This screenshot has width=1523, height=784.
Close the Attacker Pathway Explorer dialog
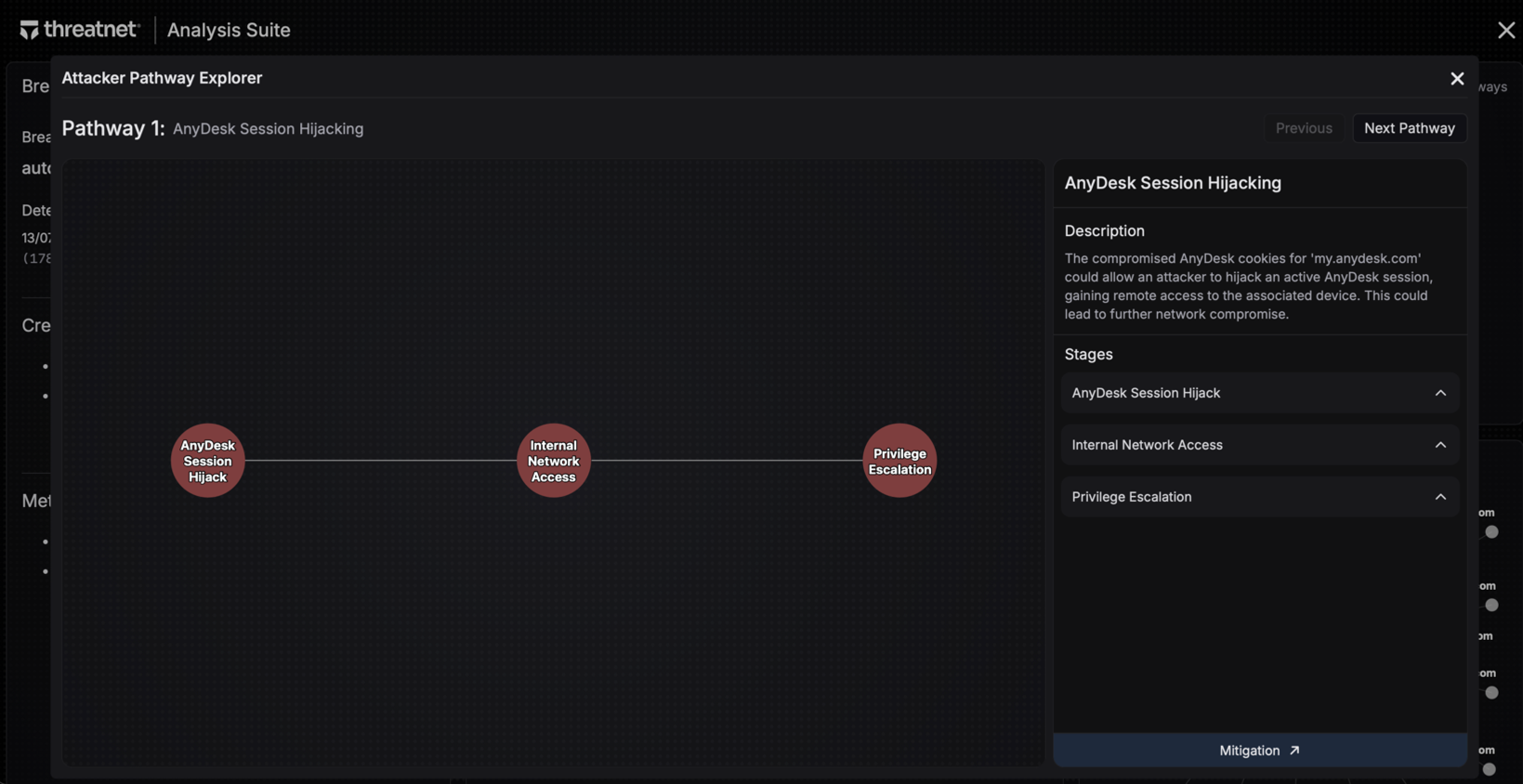[x=1457, y=79]
